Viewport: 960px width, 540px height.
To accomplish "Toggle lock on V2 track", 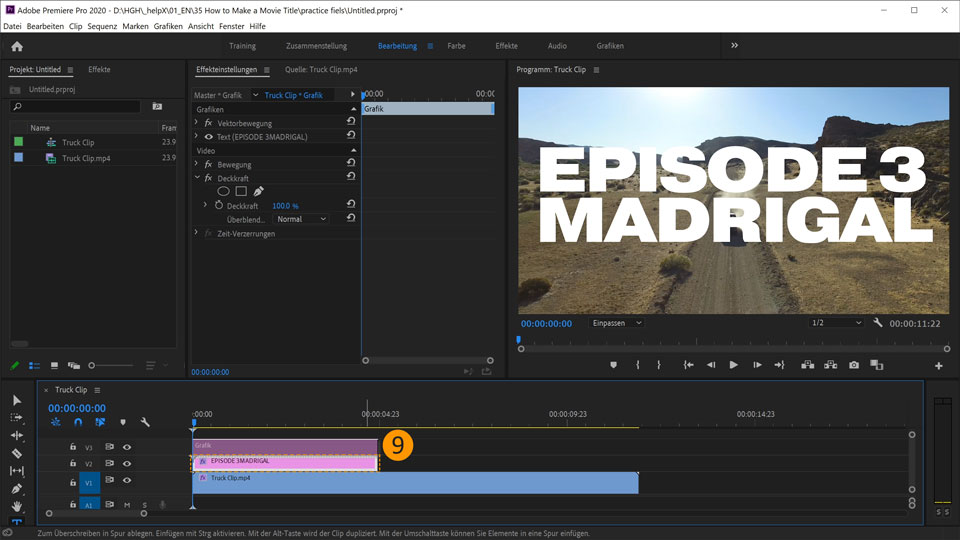I will tap(73, 463).
